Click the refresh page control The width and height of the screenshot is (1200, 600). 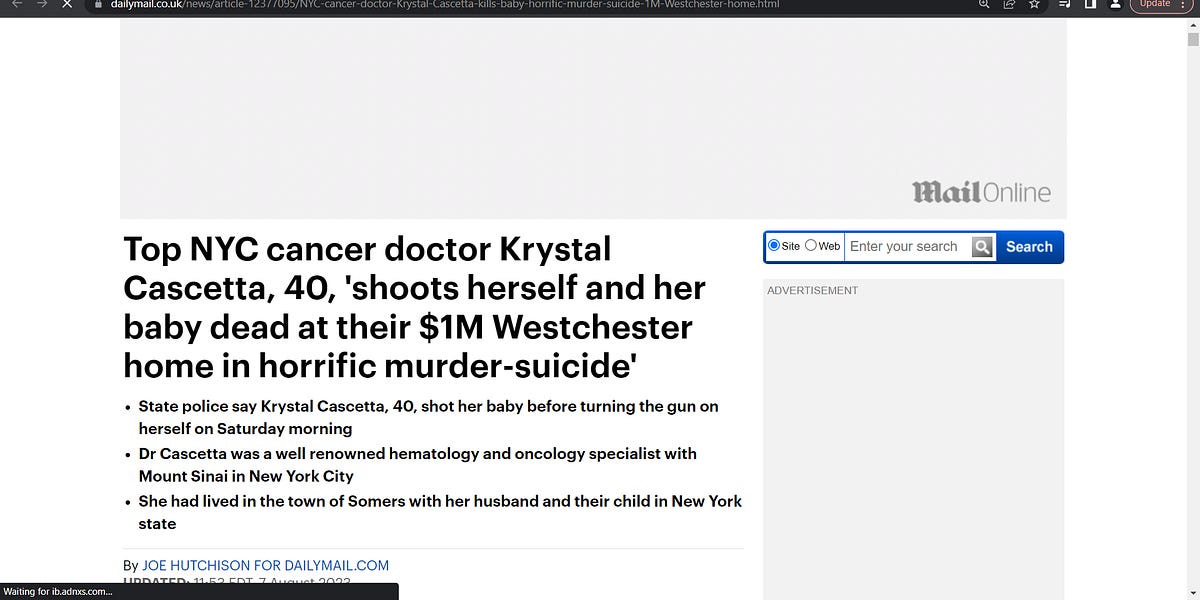click(66, 4)
